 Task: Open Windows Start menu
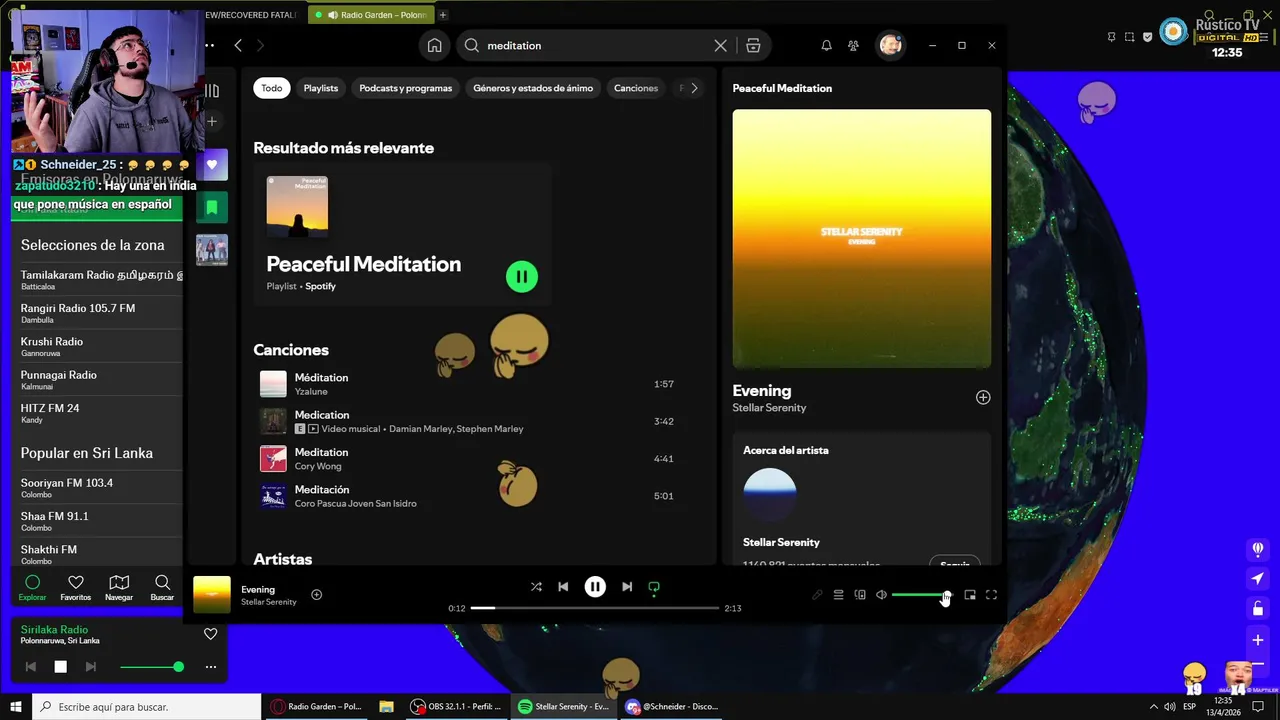point(15,707)
